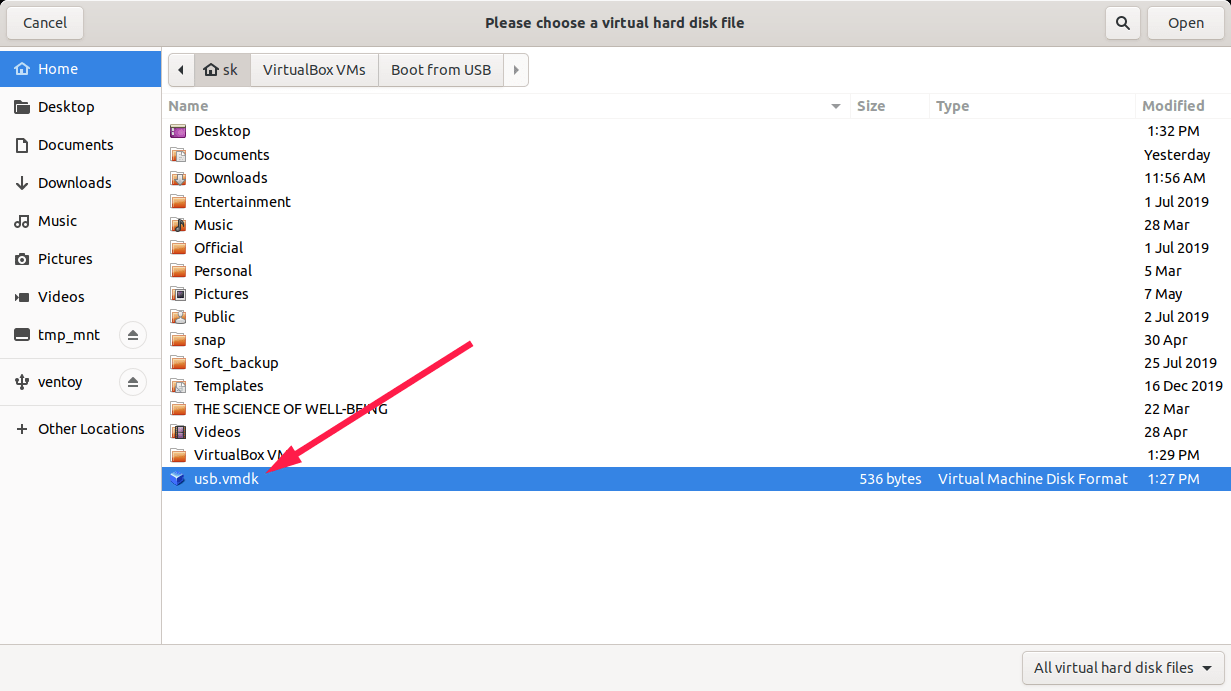Sort files by the Modified column
The image size is (1231, 691).
pos(1173,106)
